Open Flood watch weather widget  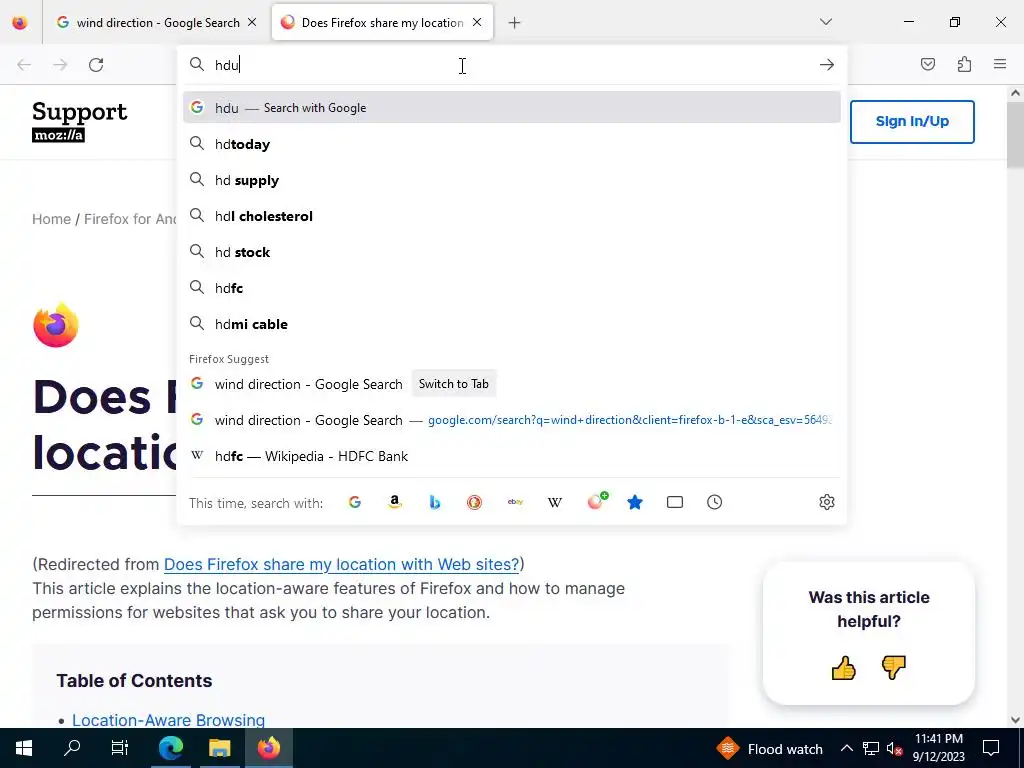pyautogui.click(x=769, y=748)
